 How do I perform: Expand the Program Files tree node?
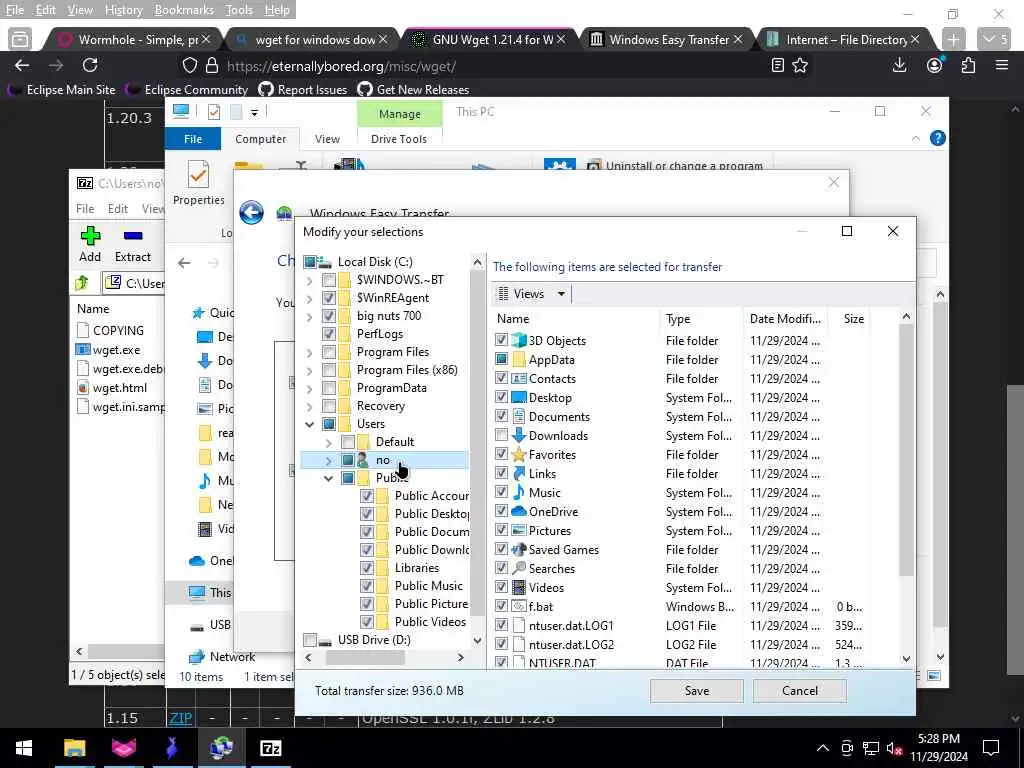coord(310,353)
